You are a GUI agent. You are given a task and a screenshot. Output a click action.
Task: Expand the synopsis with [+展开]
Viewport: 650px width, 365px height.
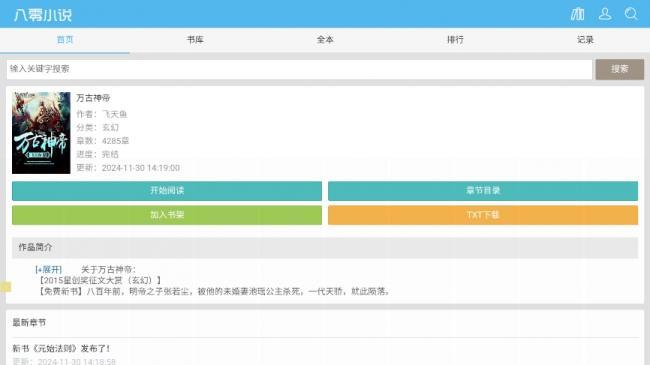click(x=49, y=270)
